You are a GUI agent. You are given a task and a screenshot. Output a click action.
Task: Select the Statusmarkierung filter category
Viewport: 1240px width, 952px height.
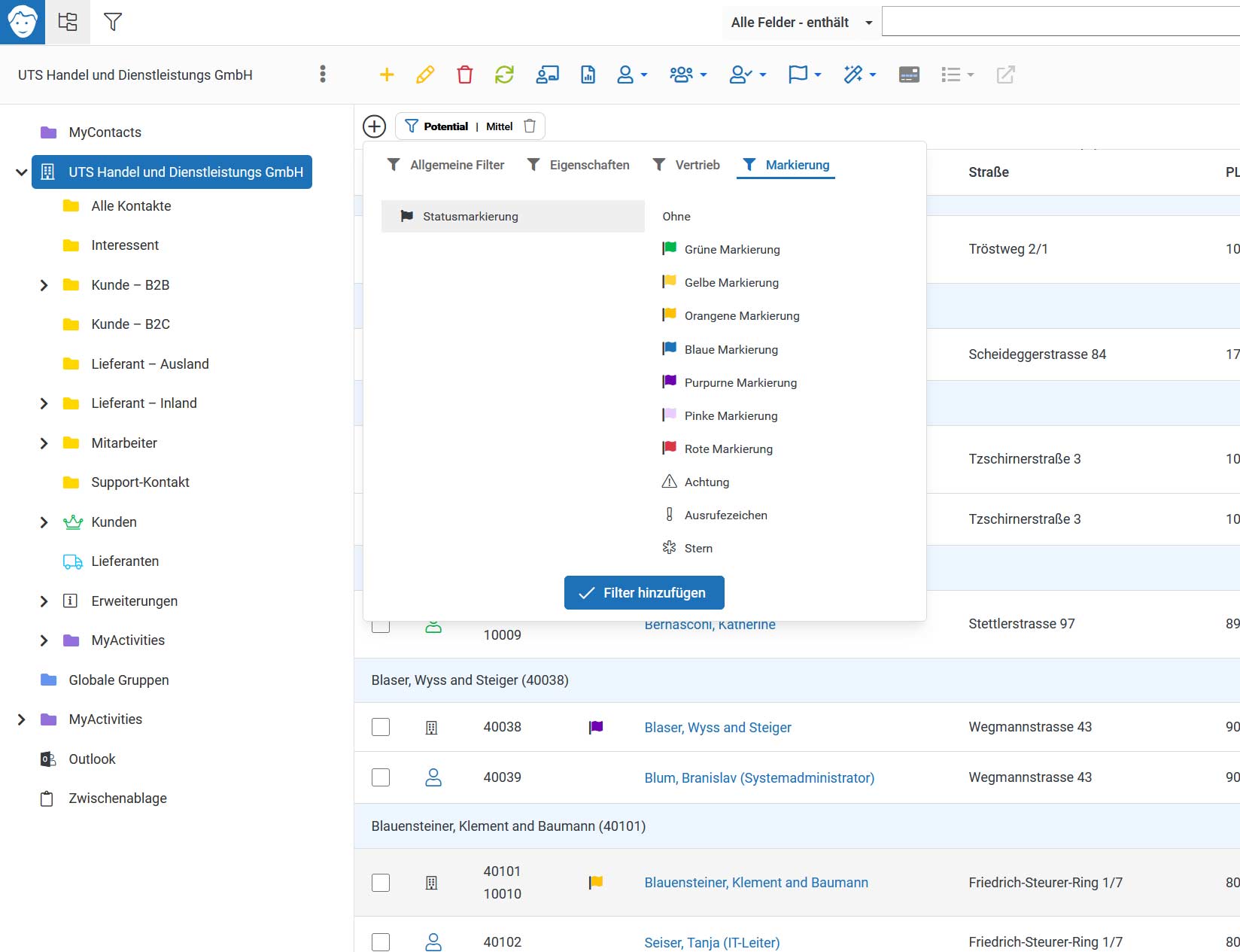[x=513, y=216]
